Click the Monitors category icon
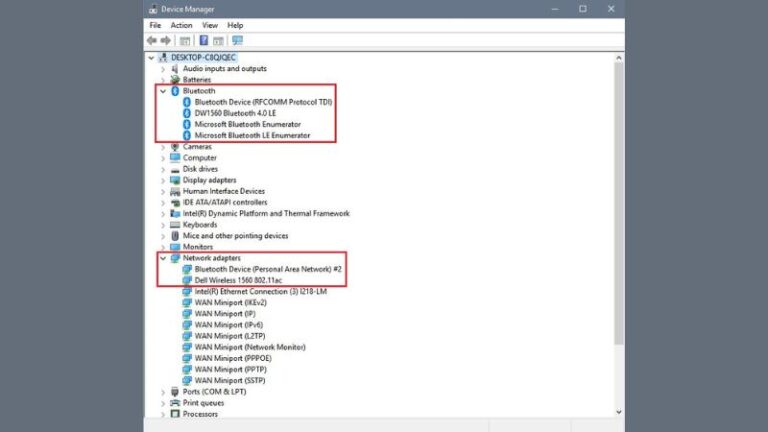This screenshot has width=768, height=432. (175, 247)
